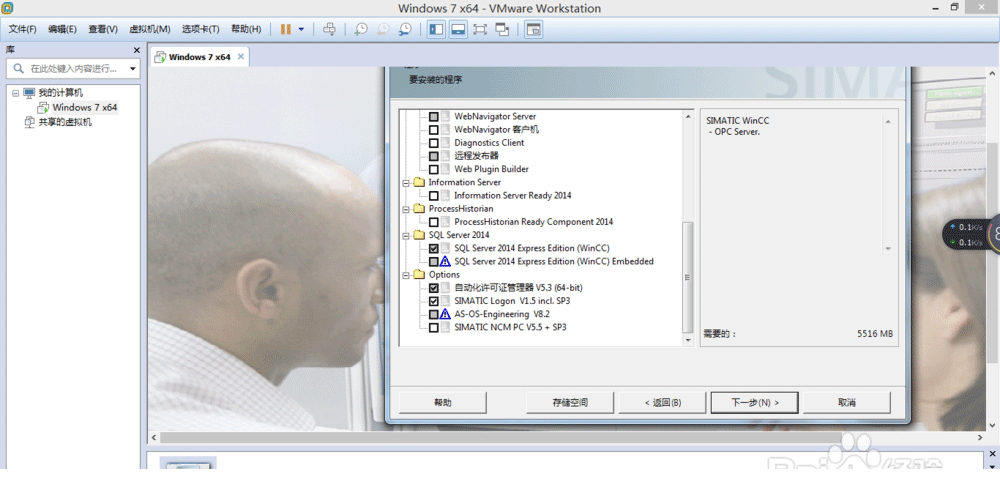Viewport: 1000px width, 487px height.
Task: Click the My Computer icon in library tree
Action: click(29, 92)
